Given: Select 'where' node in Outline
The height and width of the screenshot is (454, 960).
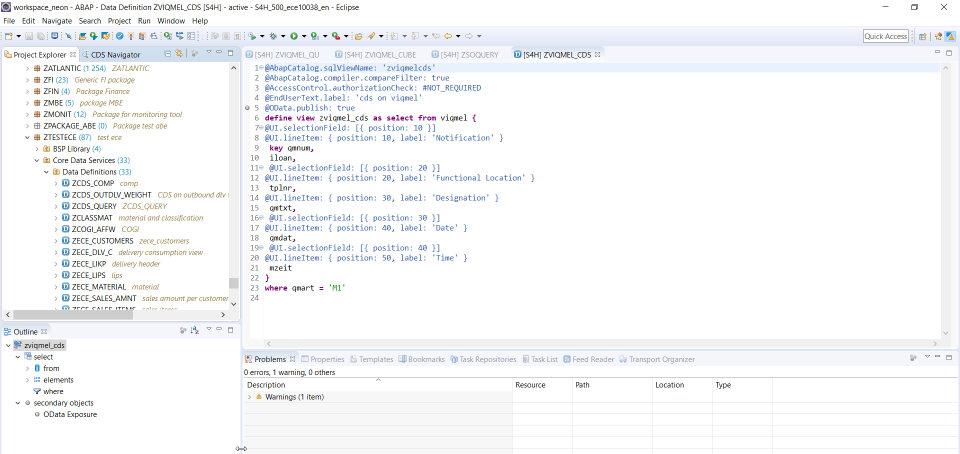Looking at the screenshot, I should point(53,392).
